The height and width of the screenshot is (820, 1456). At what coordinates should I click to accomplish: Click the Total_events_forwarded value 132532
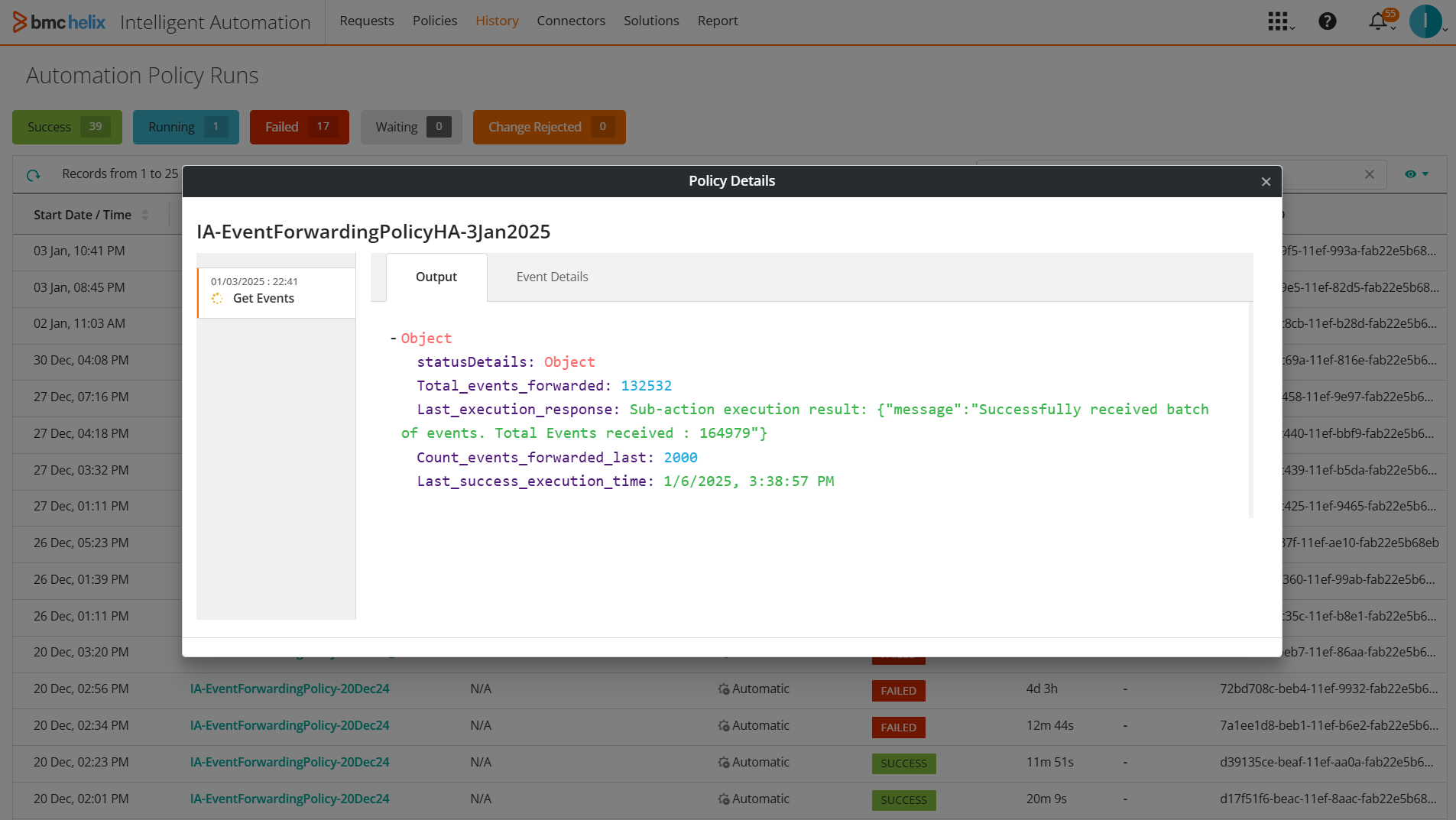click(x=647, y=386)
